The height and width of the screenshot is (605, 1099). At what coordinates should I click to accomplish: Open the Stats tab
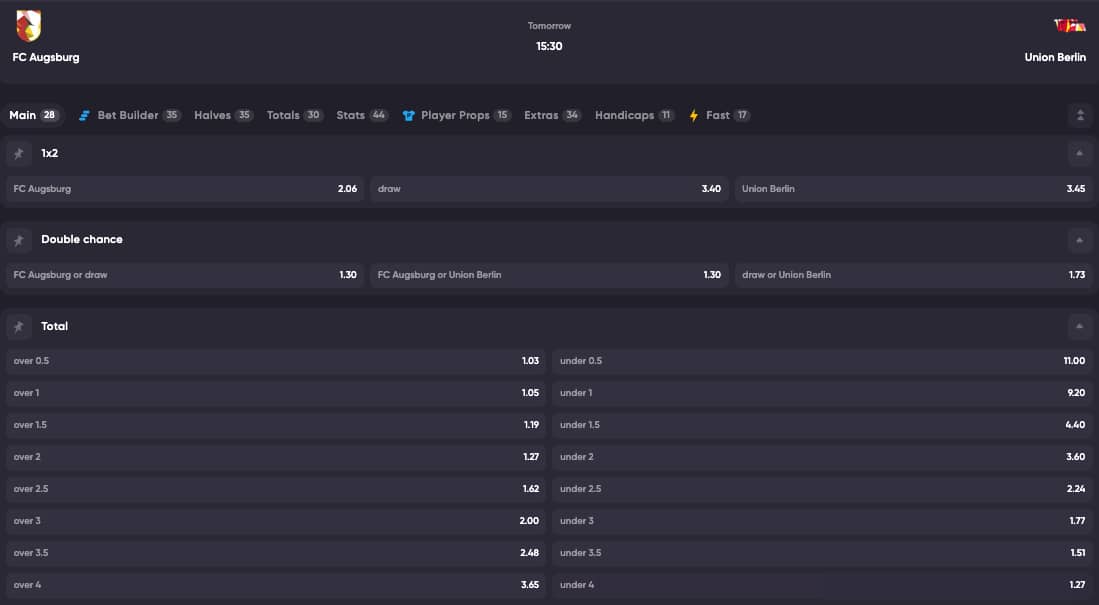coord(362,115)
